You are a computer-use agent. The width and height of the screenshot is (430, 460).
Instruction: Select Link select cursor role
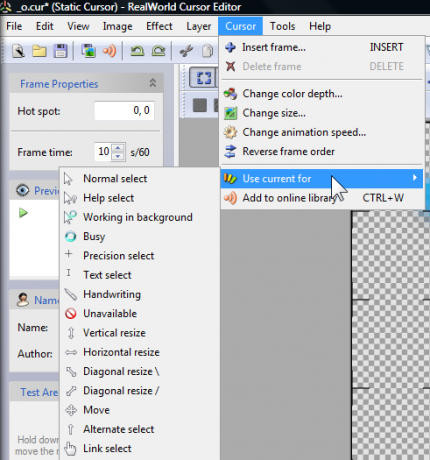pyautogui.click(x=140, y=449)
